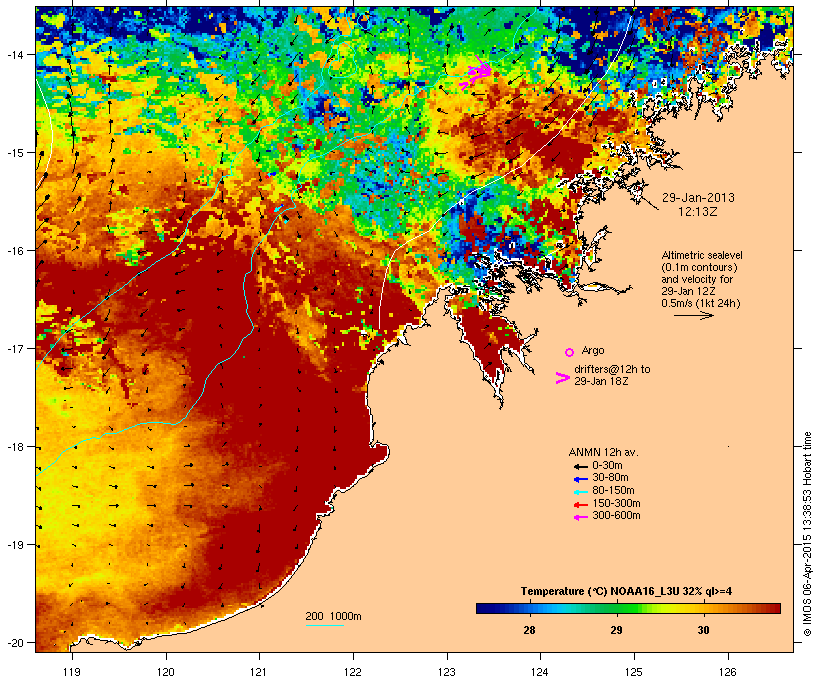Click the Altimetric sealevel text
The width and height of the screenshot is (820, 680).
click(x=702, y=255)
